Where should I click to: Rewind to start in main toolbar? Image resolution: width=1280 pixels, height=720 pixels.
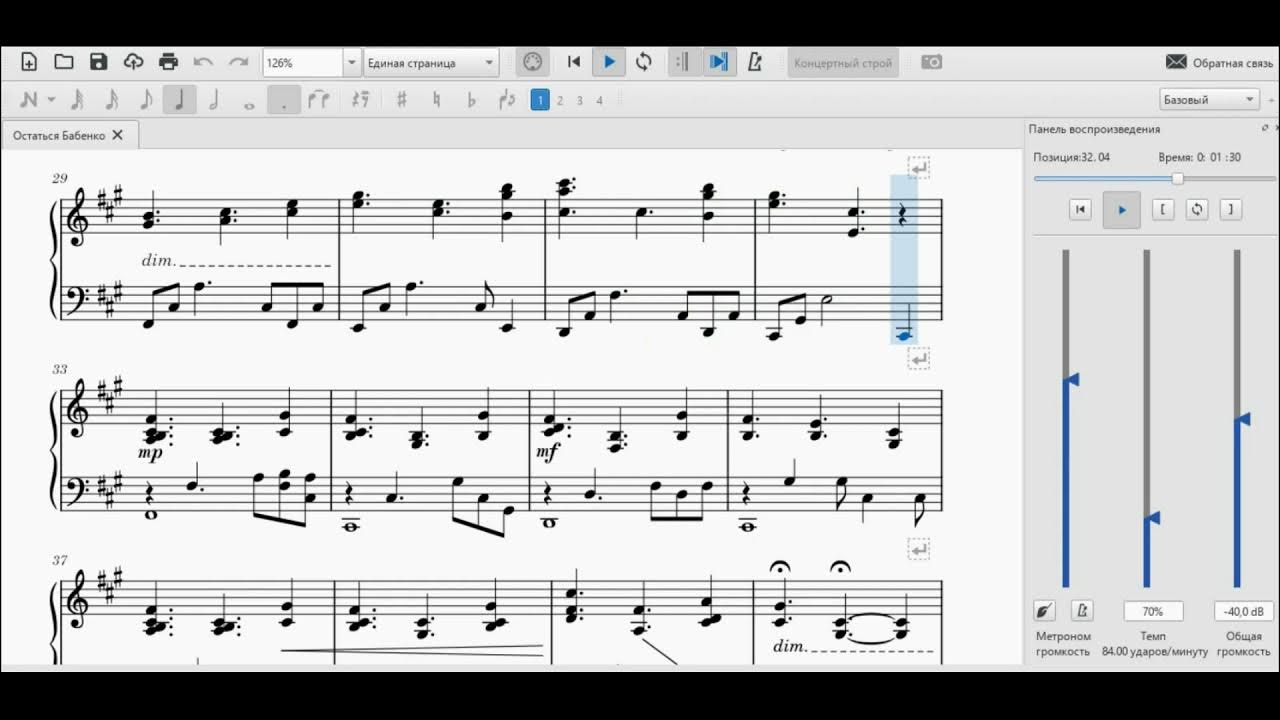coord(574,62)
